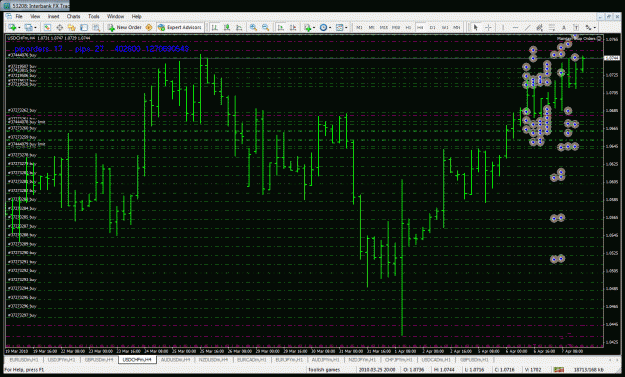Screen dimensions: 625x377
Task: Toggle the MN monthly timeframe
Action: [457, 27]
